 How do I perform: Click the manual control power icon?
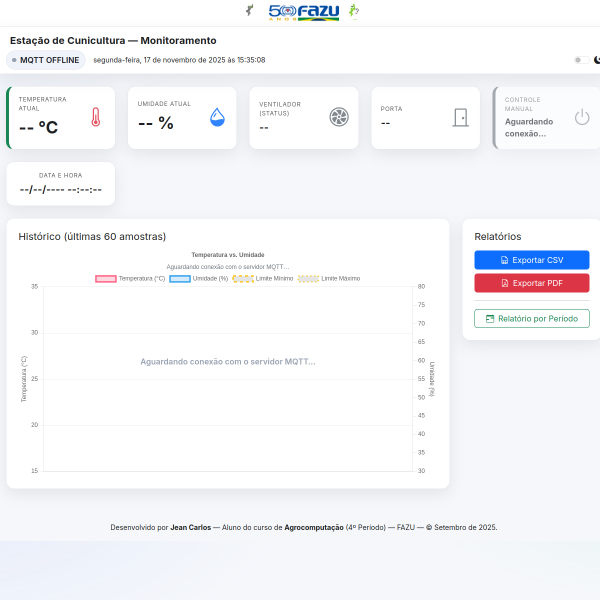[582, 117]
